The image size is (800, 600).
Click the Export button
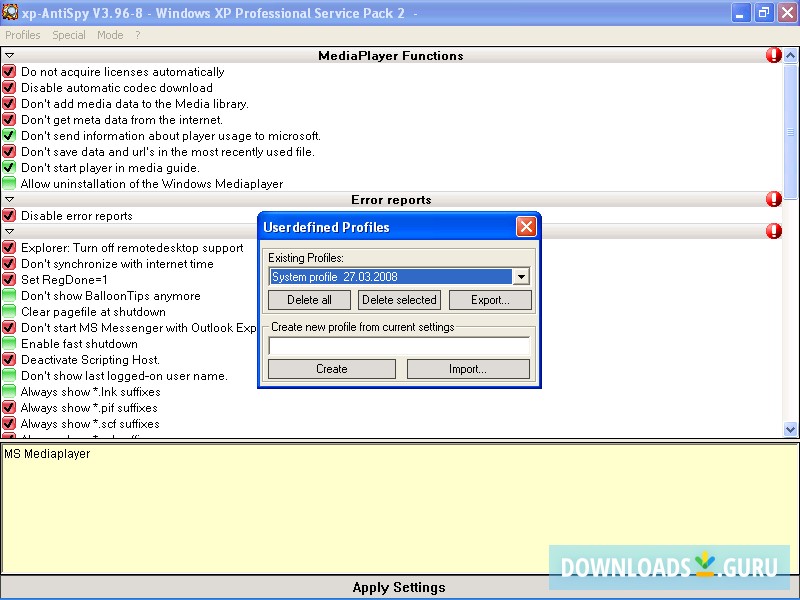(490, 300)
